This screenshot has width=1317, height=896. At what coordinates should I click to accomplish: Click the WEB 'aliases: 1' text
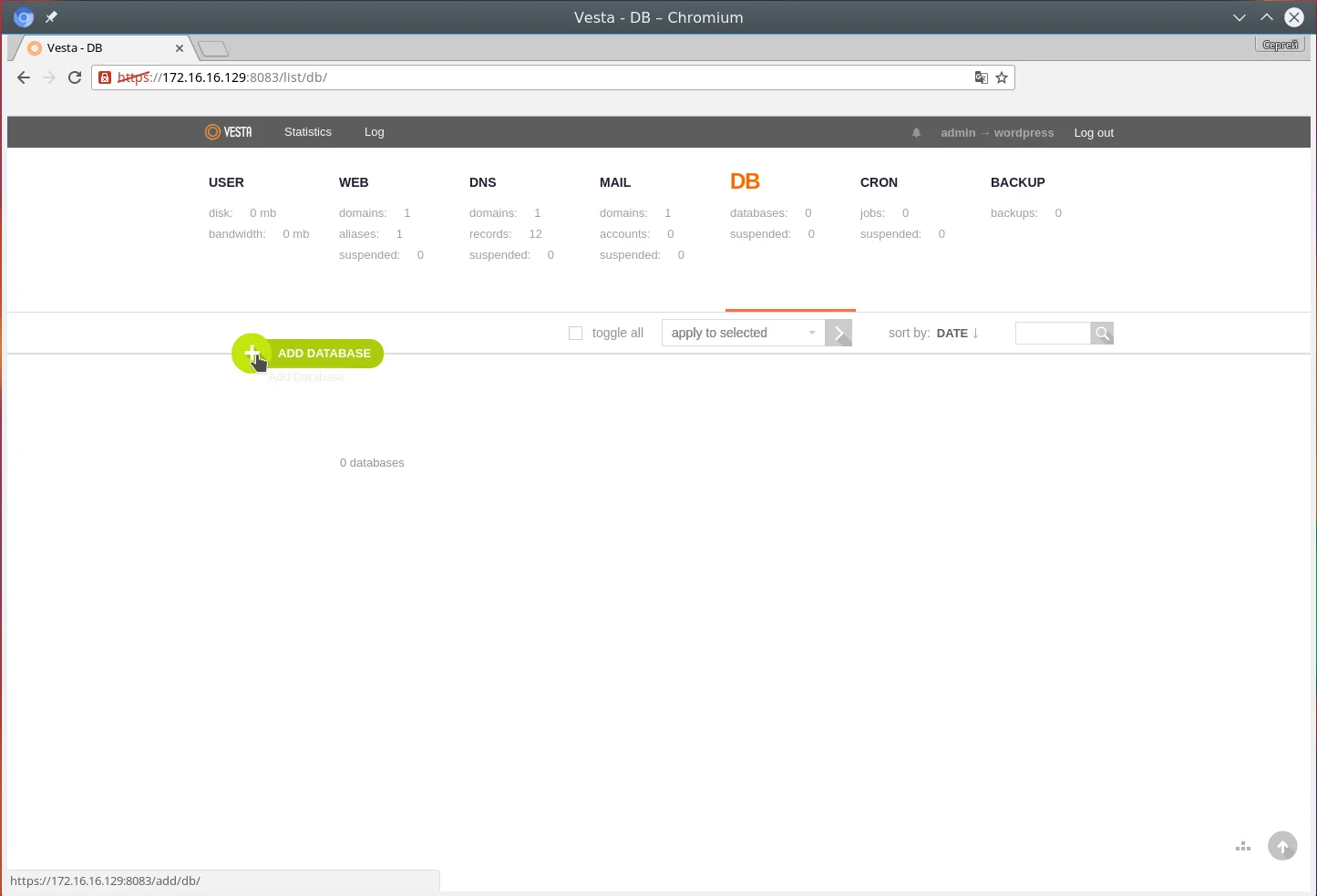(371, 234)
